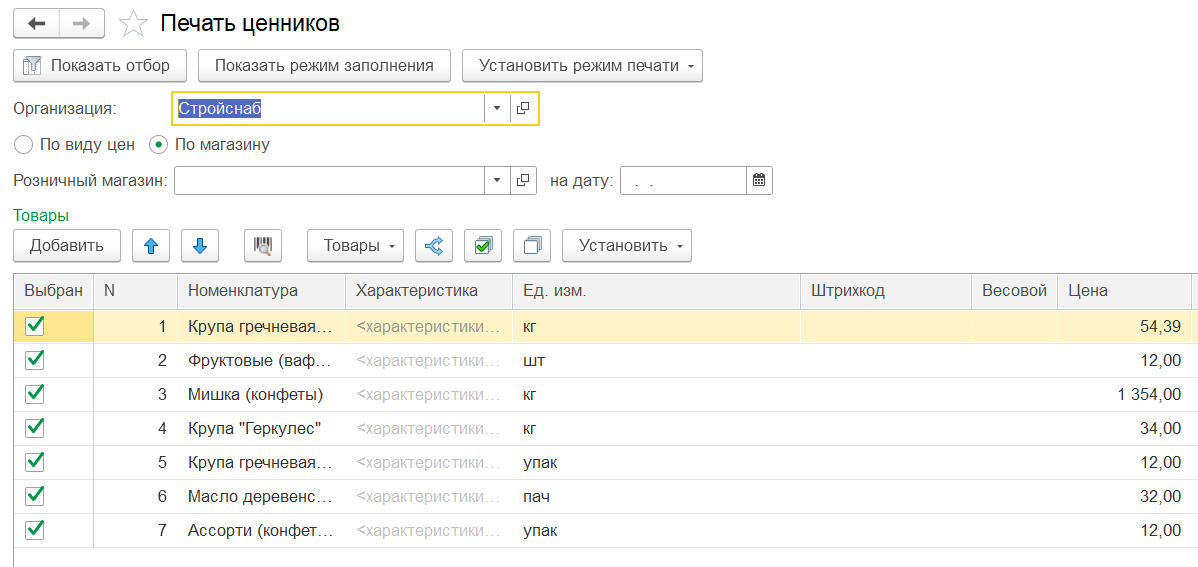The image size is (1198, 567).
Task: Click the split rows arrow icon
Action: [x=433, y=246]
